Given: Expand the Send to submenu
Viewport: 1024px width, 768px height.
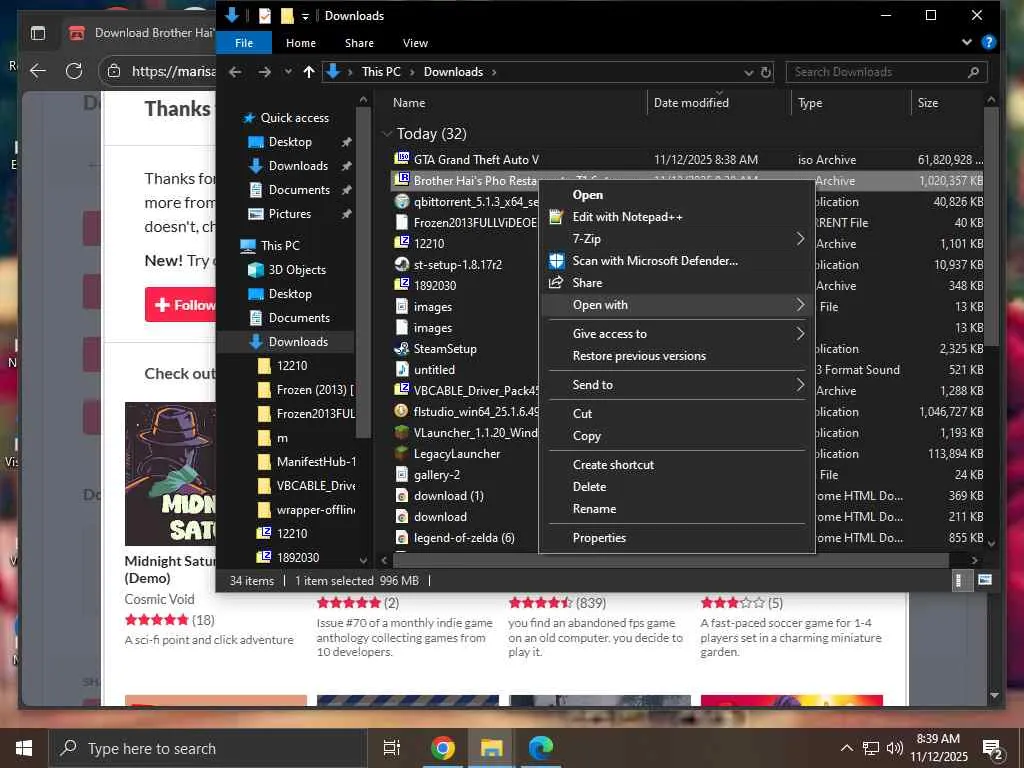Looking at the screenshot, I should tap(677, 385).
